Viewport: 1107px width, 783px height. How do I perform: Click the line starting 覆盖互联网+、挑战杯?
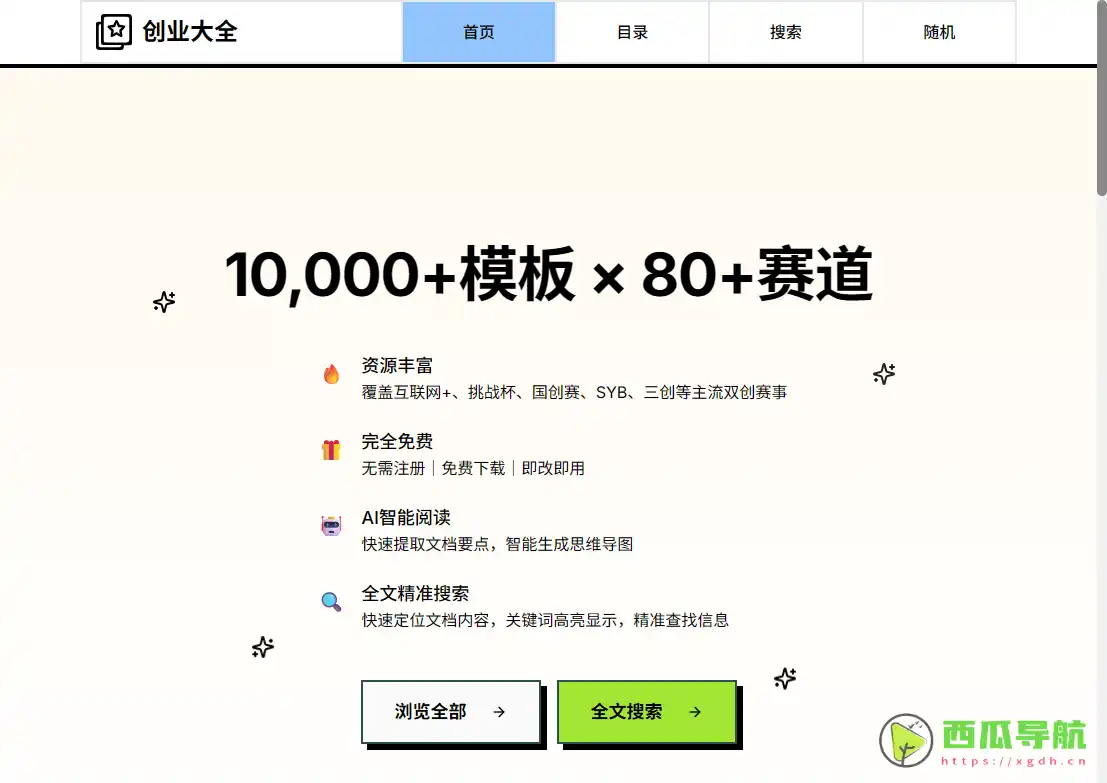tap(574, 393)
